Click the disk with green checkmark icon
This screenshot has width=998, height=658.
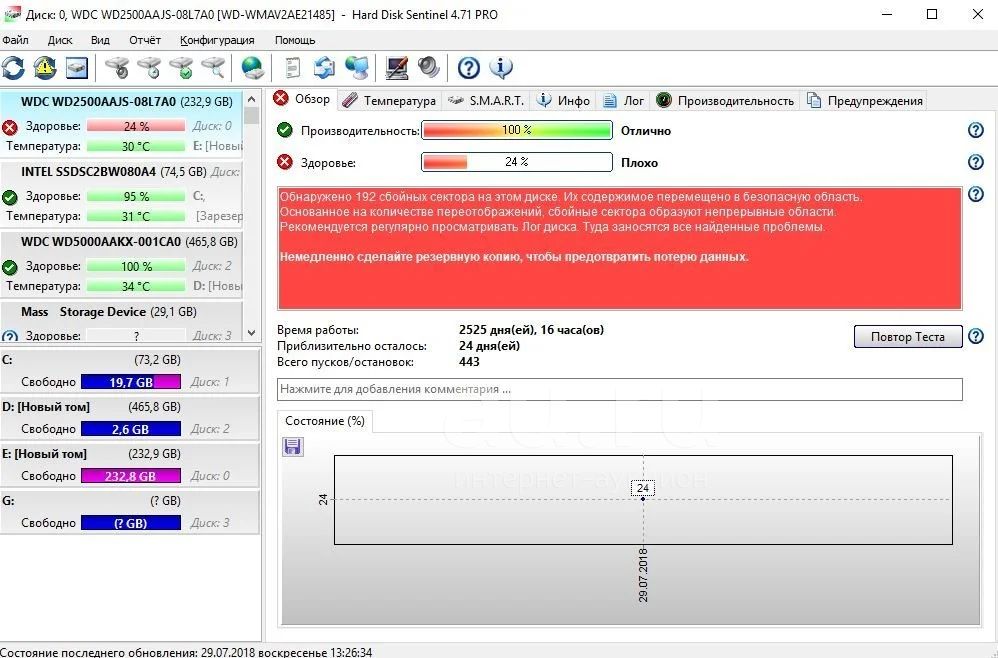181,67
